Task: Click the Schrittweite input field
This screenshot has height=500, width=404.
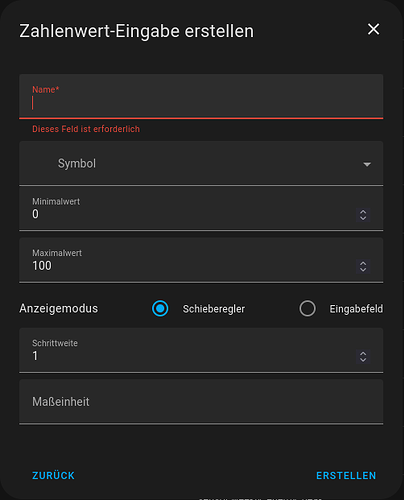Action: [x=201, y=350]
